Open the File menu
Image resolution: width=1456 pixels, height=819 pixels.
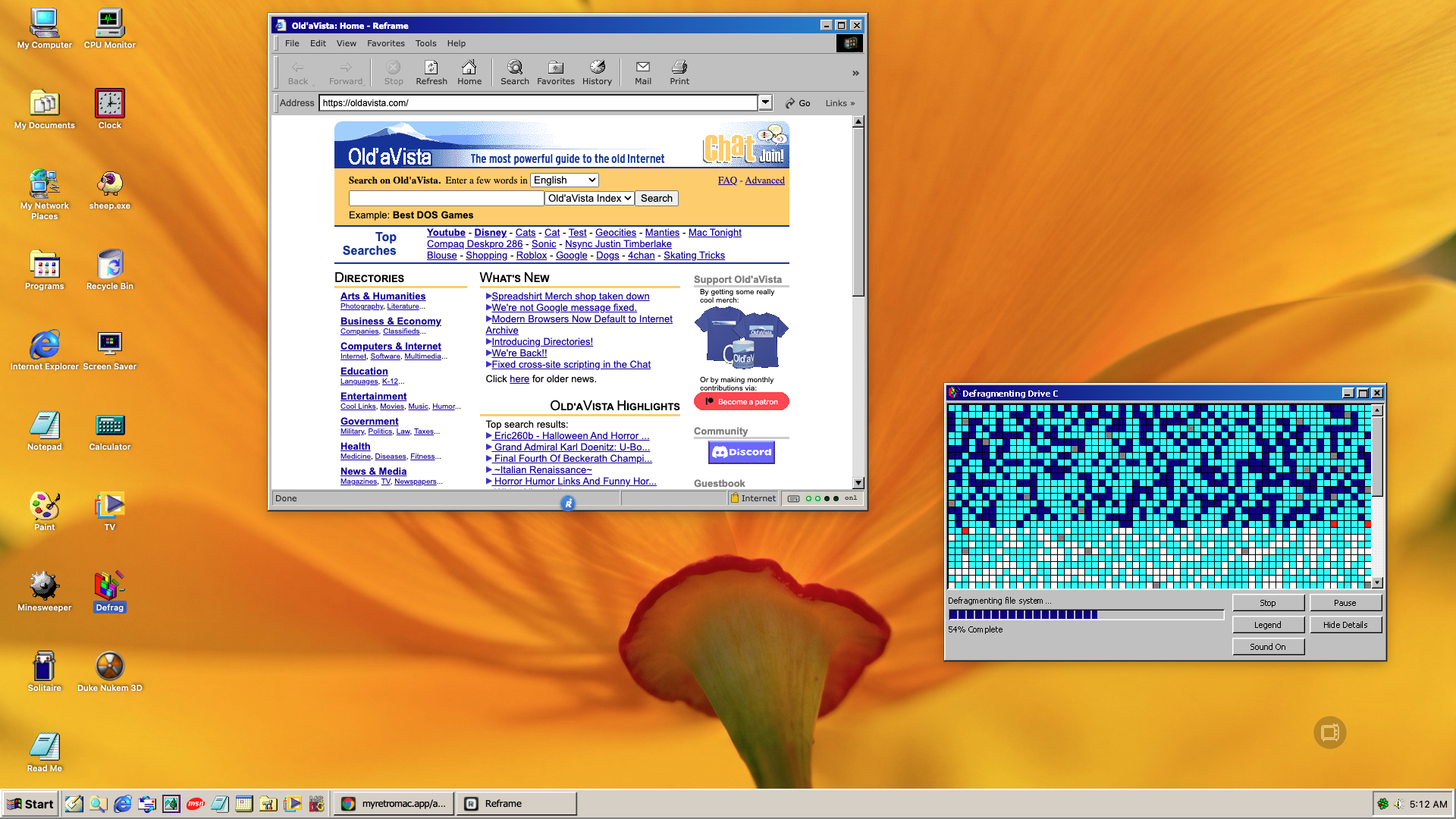pyautogui.click(x=292, y=43)
